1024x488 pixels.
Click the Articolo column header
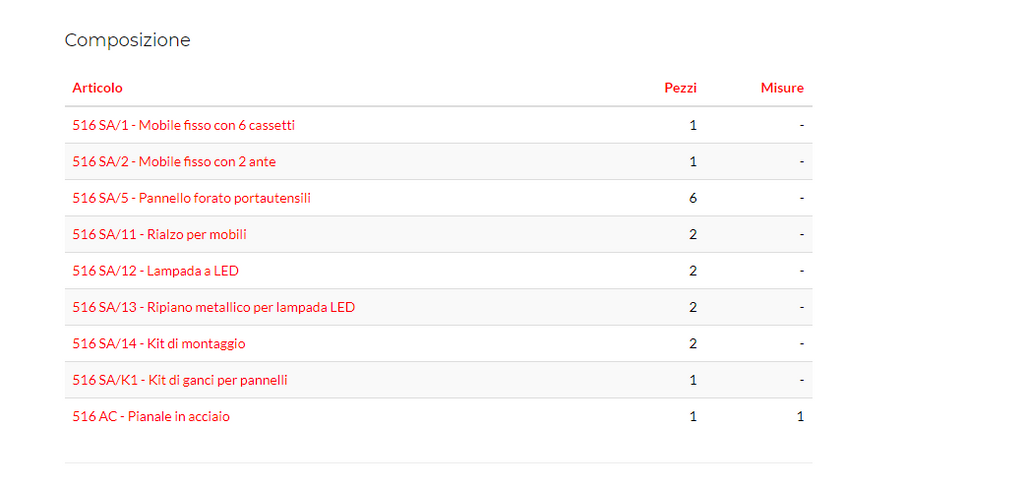pos(97,88)
